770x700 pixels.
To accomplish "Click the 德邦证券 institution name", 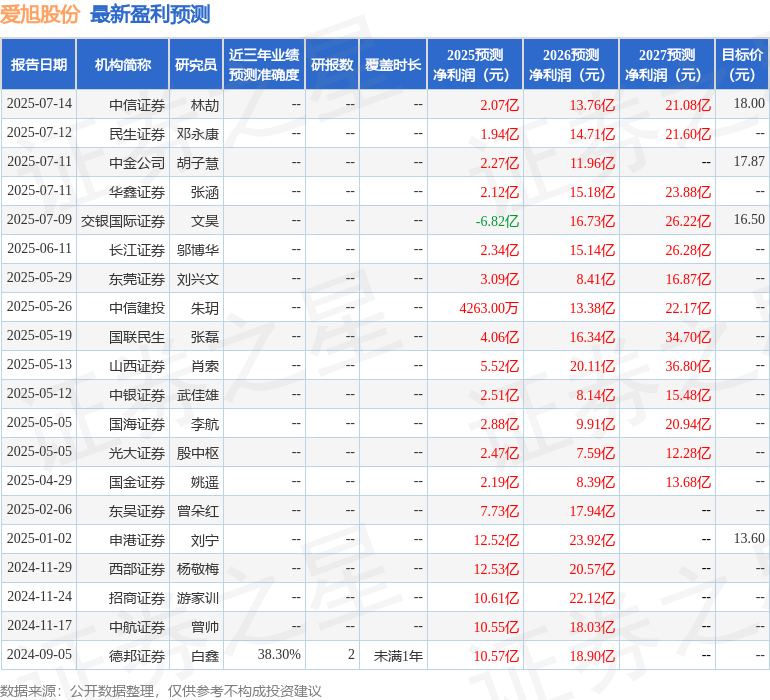I will [x=137, y=655].
